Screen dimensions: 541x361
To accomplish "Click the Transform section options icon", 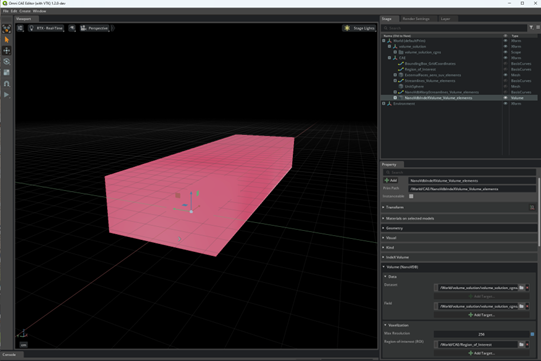I will [x=532, y=207].
